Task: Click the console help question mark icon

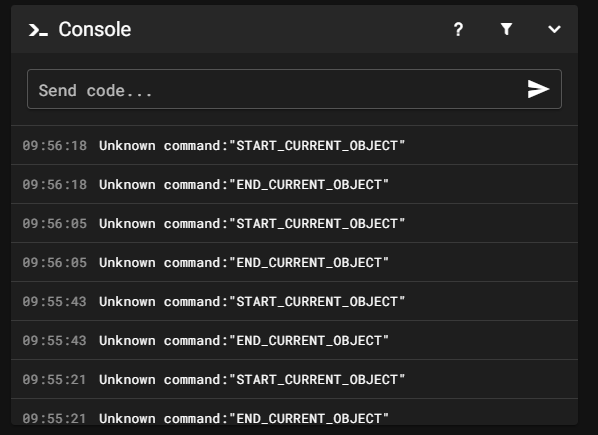Action: point(458,29)
